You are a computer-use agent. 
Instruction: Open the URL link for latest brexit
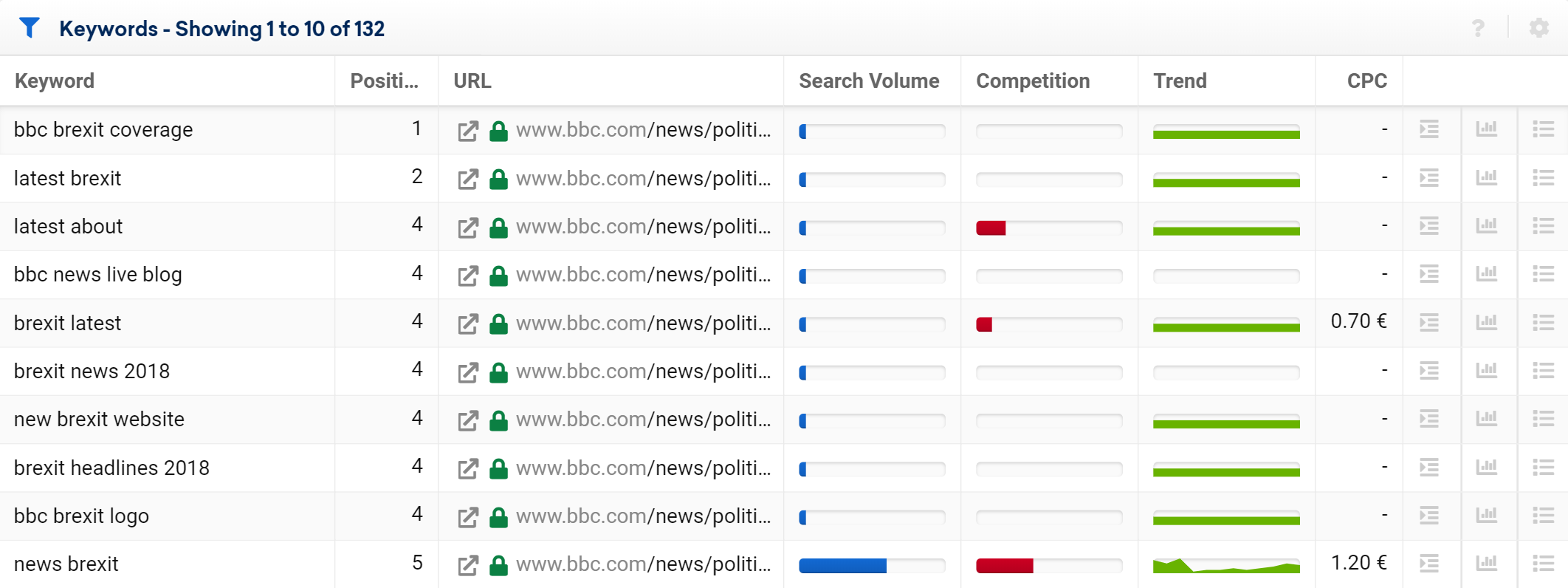[643, 179]
